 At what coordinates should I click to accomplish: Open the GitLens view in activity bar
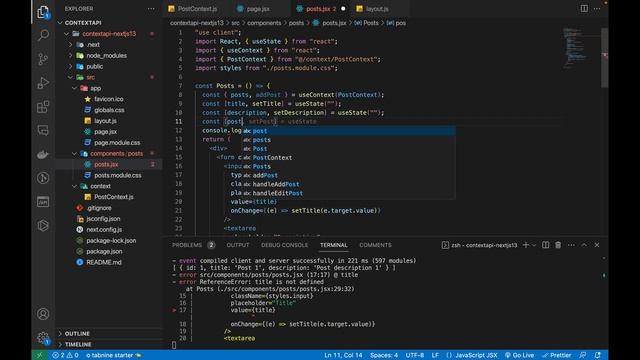click(43, 178)
